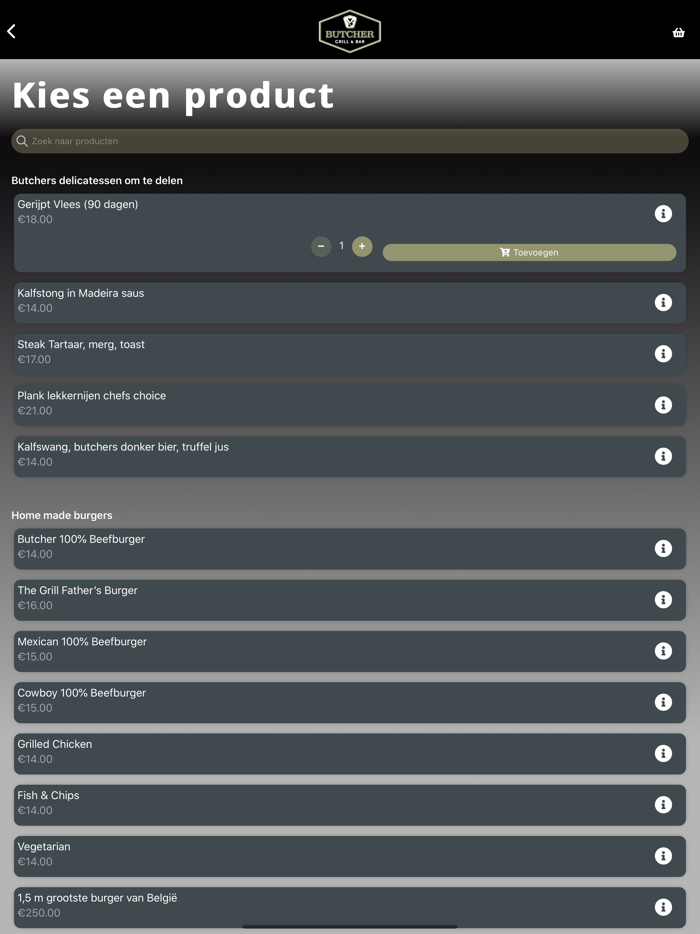Decrease quantity with minus button
The width and height of the screenshot is (700, 934).
click(321, 246)
